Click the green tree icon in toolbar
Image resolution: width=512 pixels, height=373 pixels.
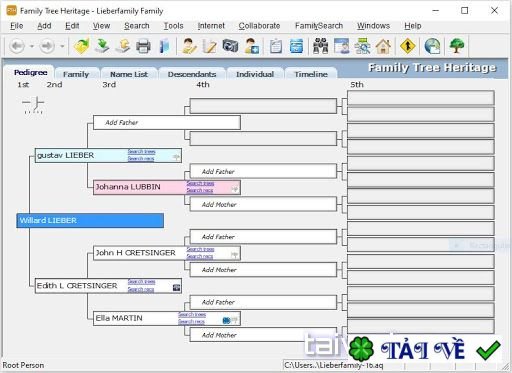coord(457,46)
